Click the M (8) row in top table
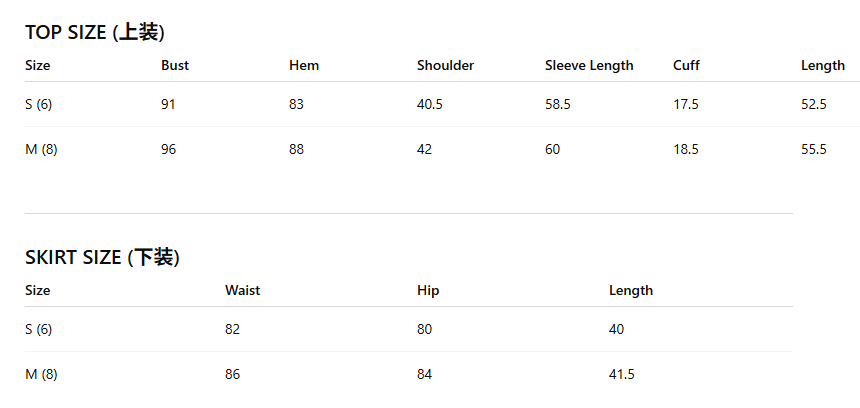This screenshot has height=408, width=860. 443,149
